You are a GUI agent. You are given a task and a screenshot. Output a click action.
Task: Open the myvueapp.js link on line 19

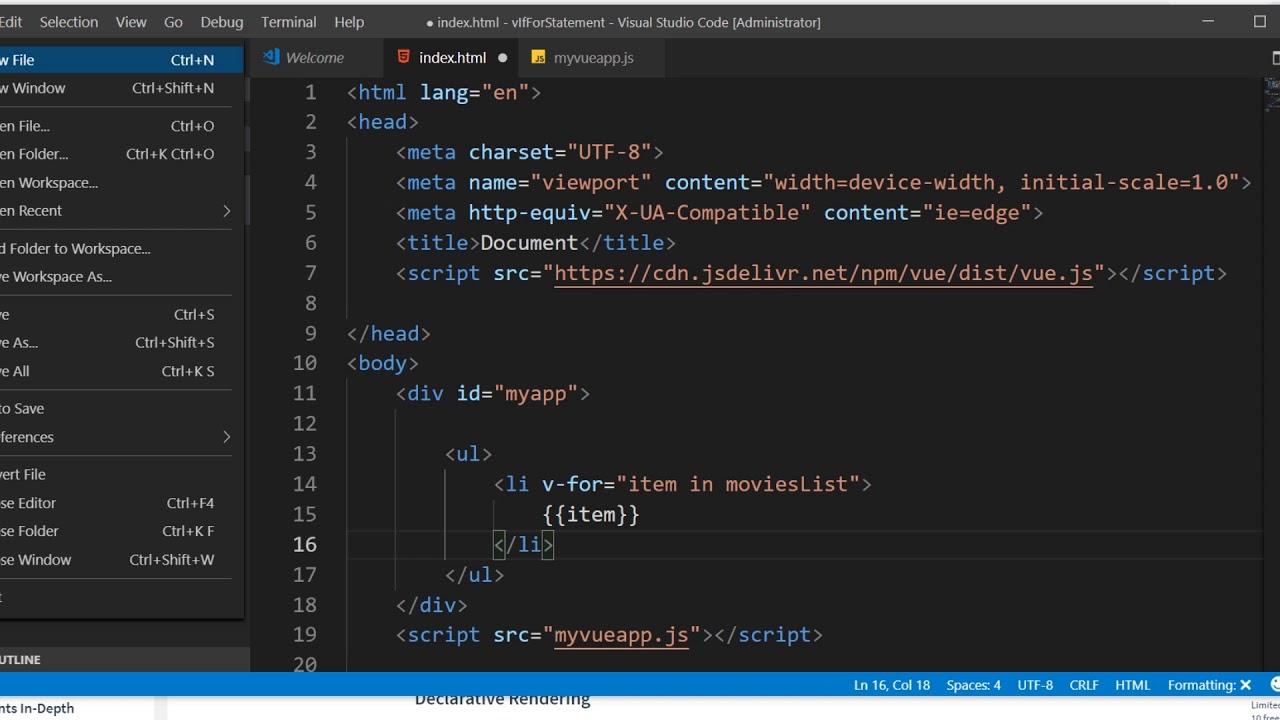pyautogui.click(x=621, y=635)
